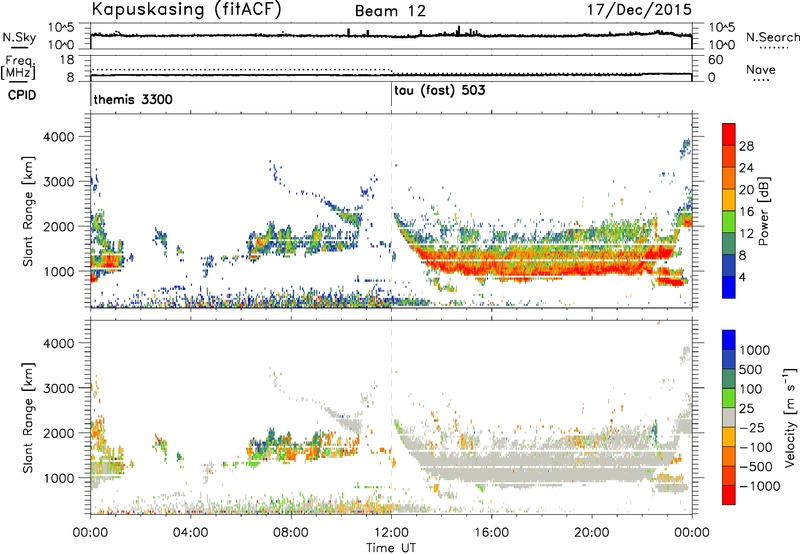Screen dimensions: 800x554
Task: Click the 60 Nave axis tick label
Action: coord(716,60)
